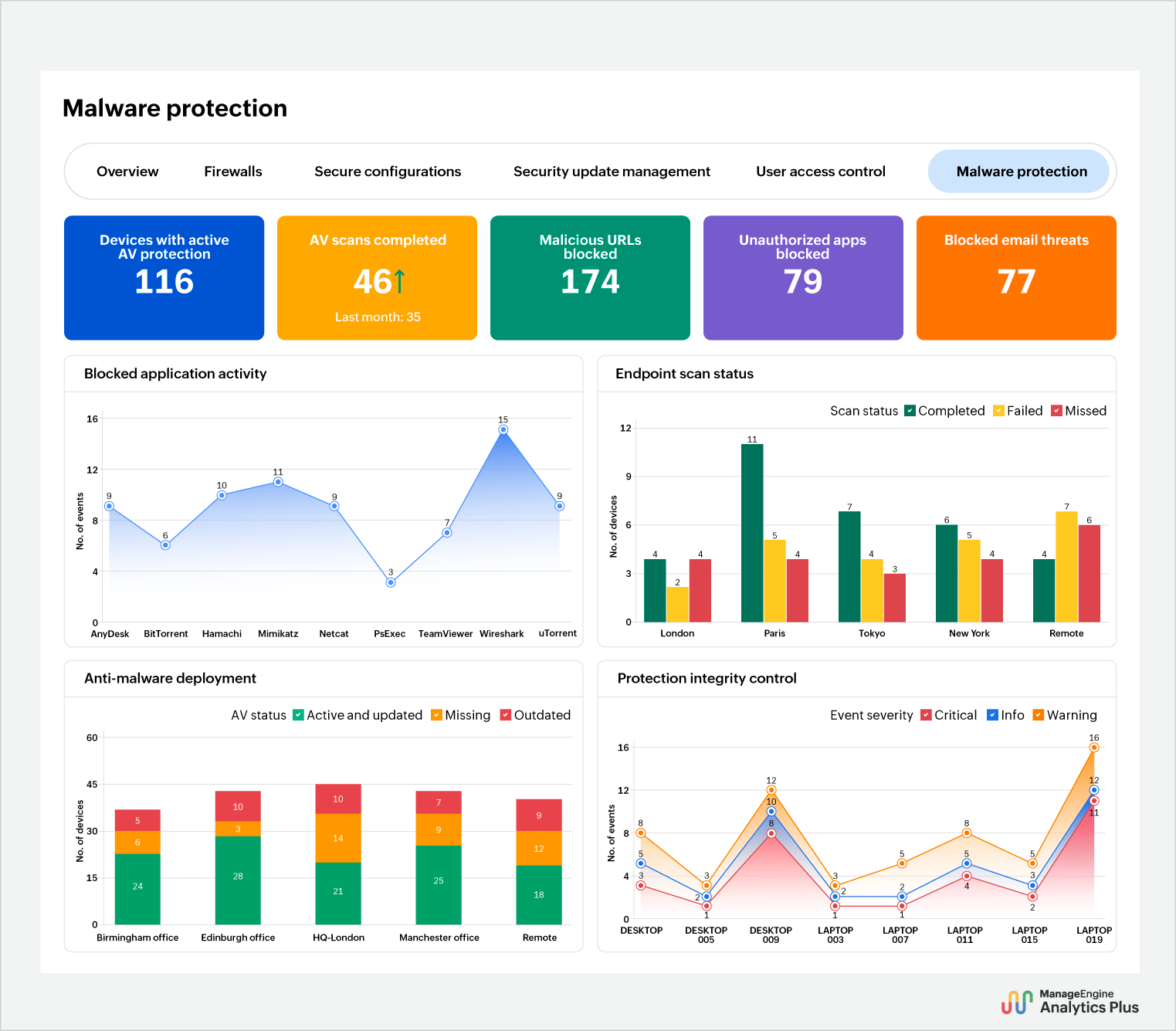Select Edinburgh office Active segment showing 28
The image size is (1176, 1031).
click(x=238, y=880)
